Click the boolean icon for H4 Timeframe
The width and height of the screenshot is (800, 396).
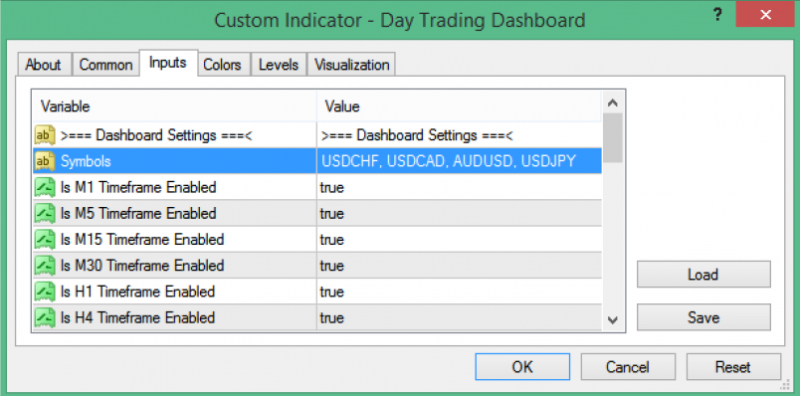click(x=45, y=317)
